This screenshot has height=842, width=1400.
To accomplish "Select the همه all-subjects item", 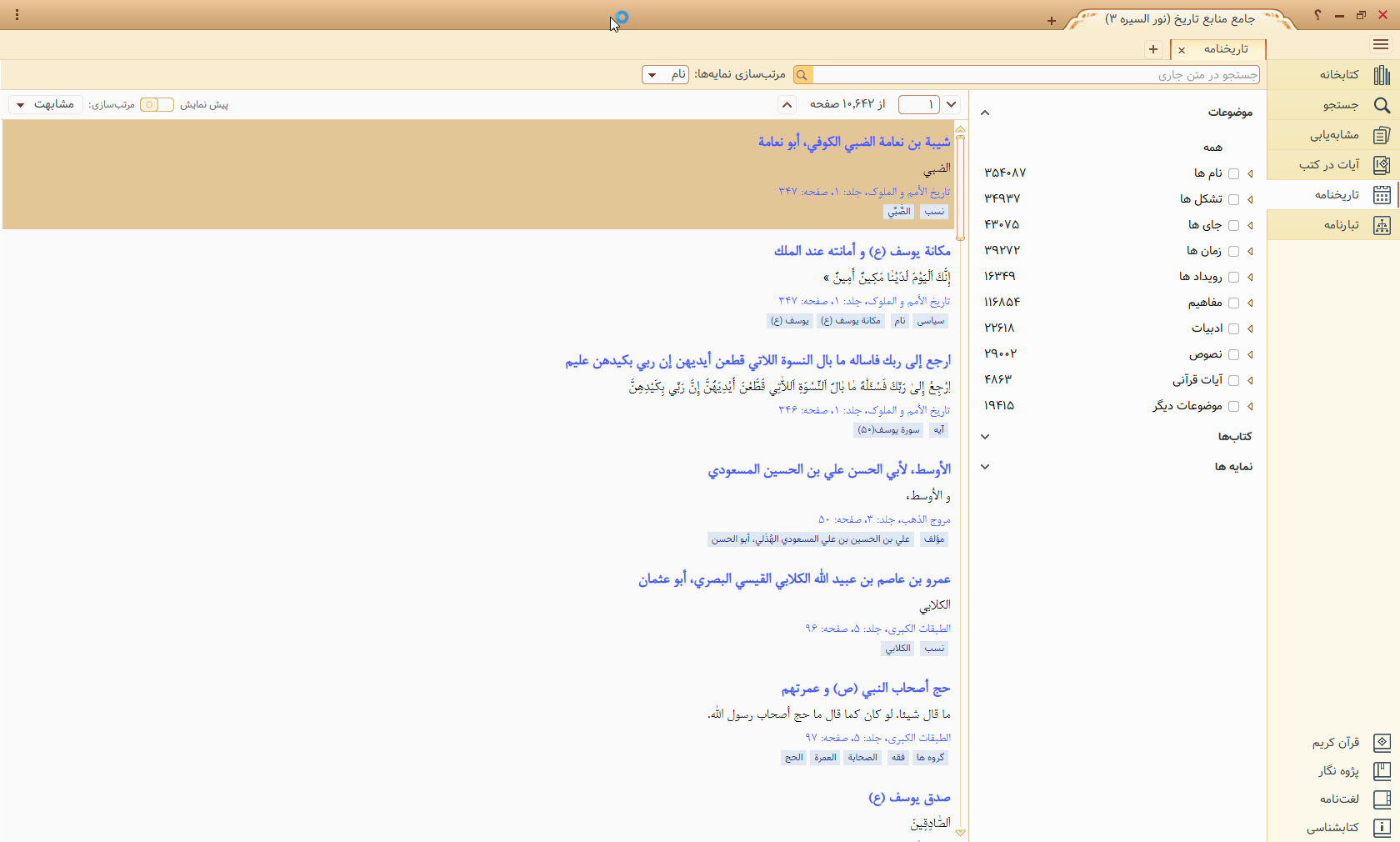I will coord(1212,148).
